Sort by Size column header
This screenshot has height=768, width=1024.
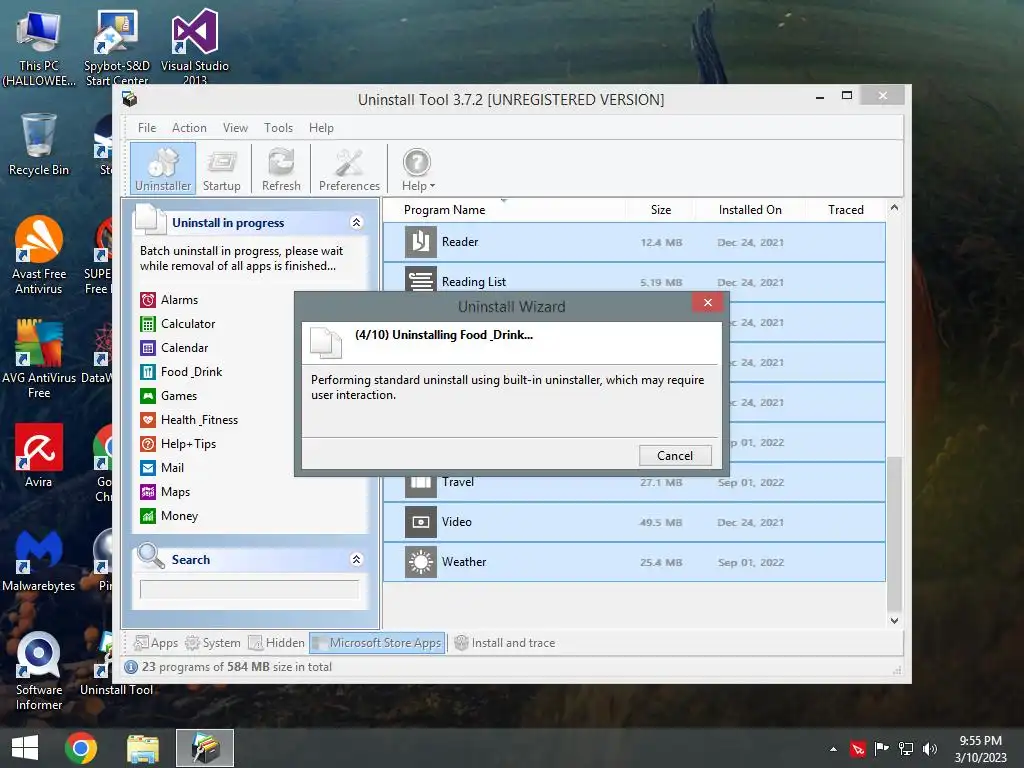pos(660,210)
